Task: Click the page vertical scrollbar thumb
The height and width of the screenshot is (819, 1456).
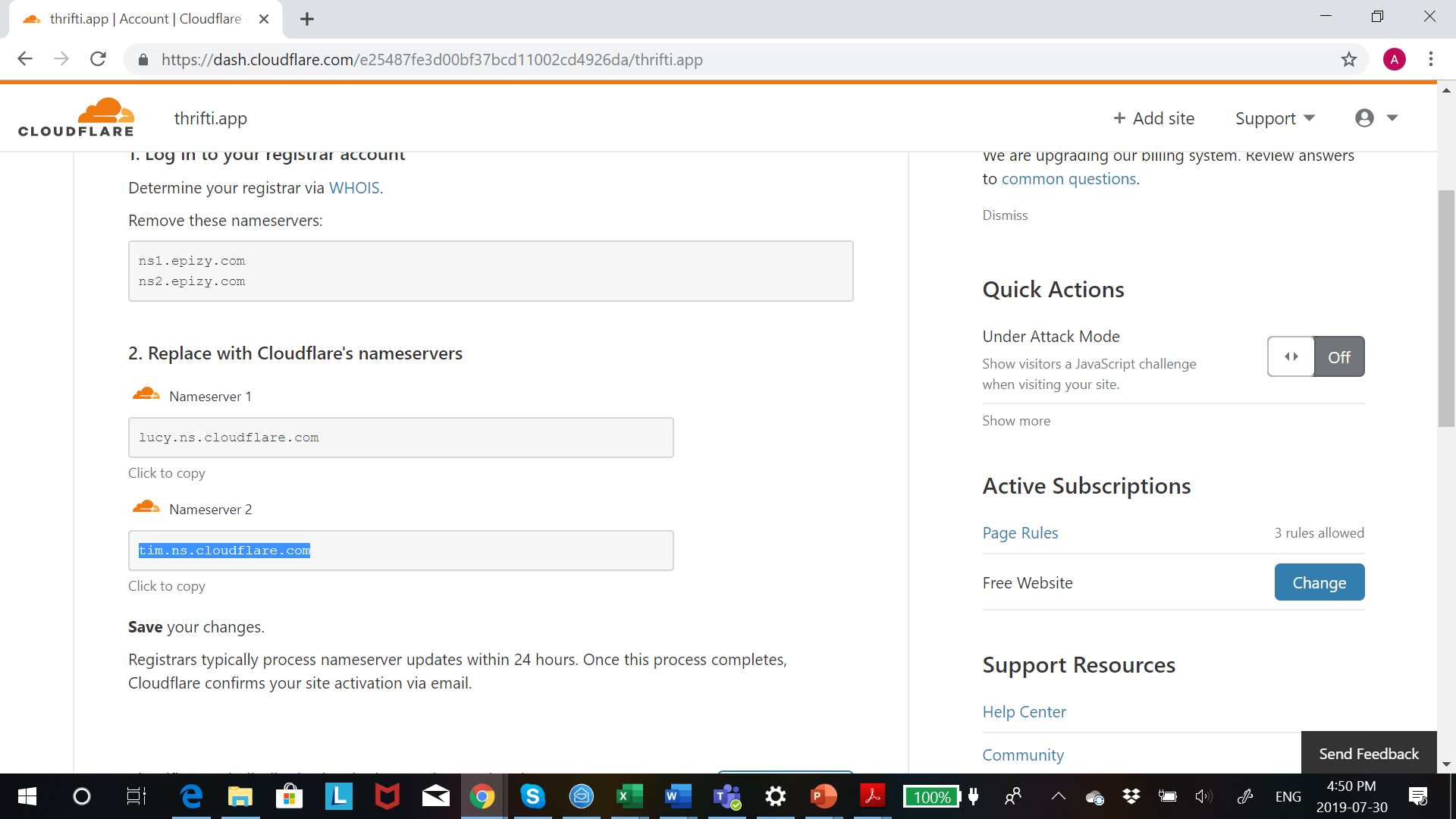Action: click(1446, 307)
